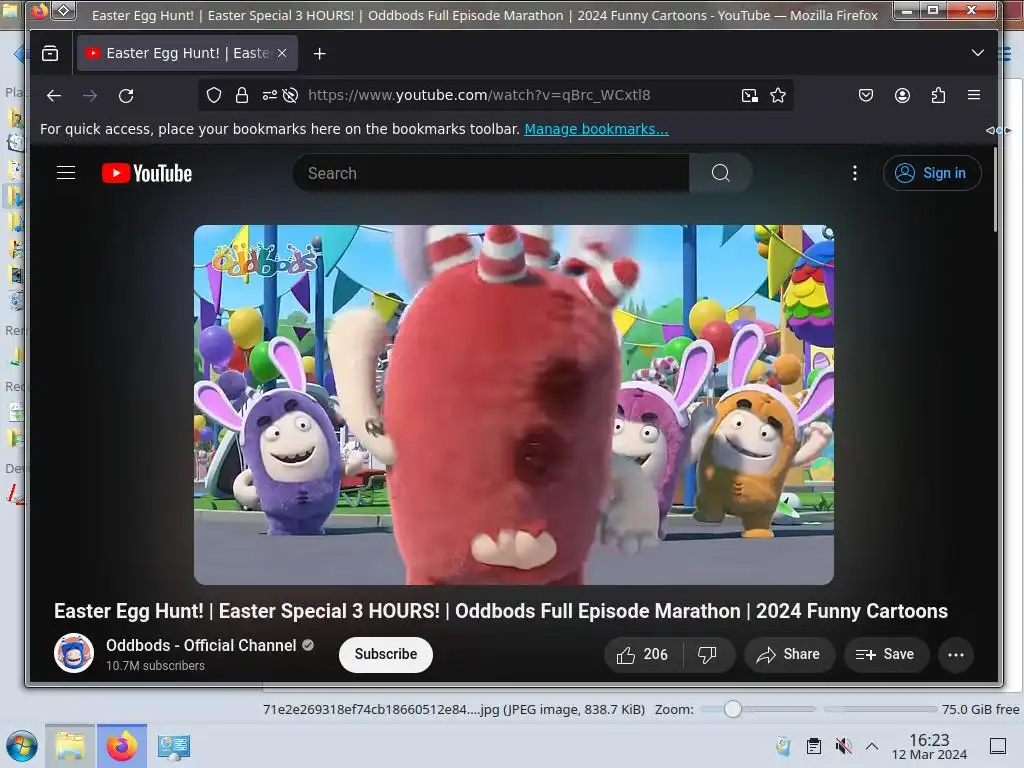The width and height of the screenshot is (1024, 768).
Task: Go to YouTube home via logo
Action: tap(147, 173)
